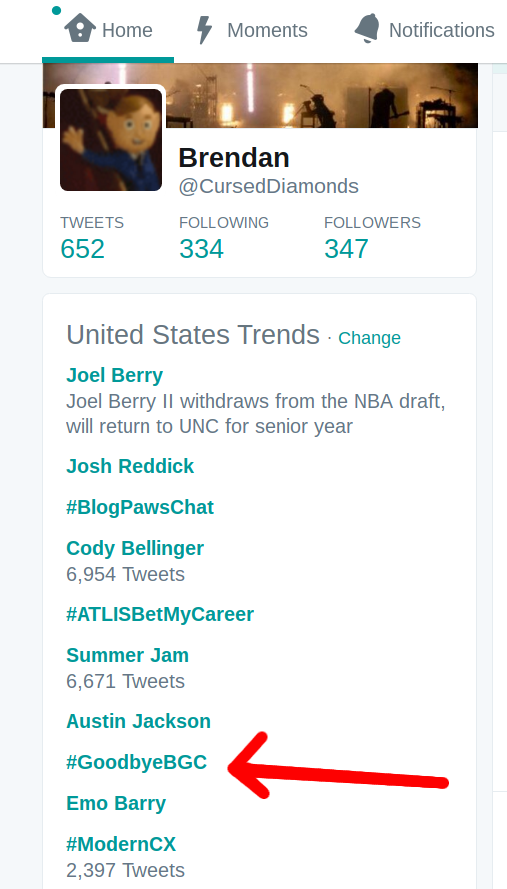This screenshot has height=889, width=507.
Task: Open the 334 Following count
Action: 201,249
